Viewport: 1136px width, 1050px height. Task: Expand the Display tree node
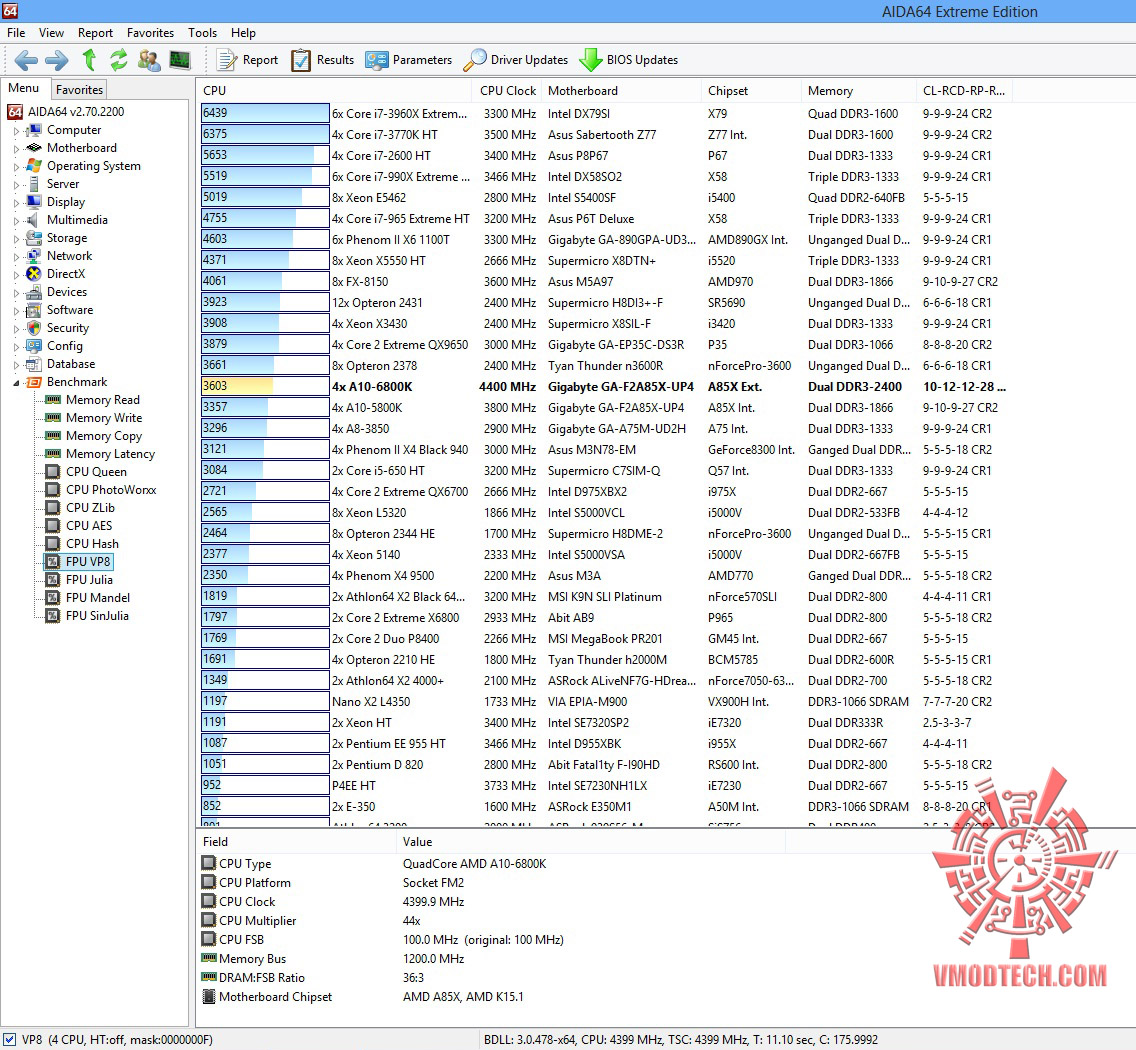tap(17, 203)
